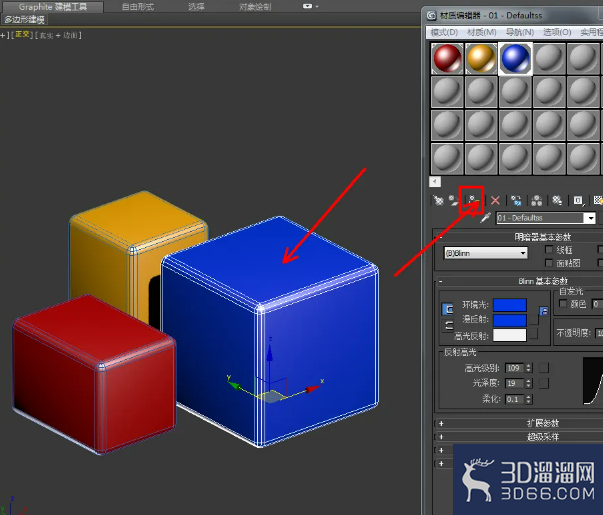Click Assign Material to Selection icon

pos(473,200)
